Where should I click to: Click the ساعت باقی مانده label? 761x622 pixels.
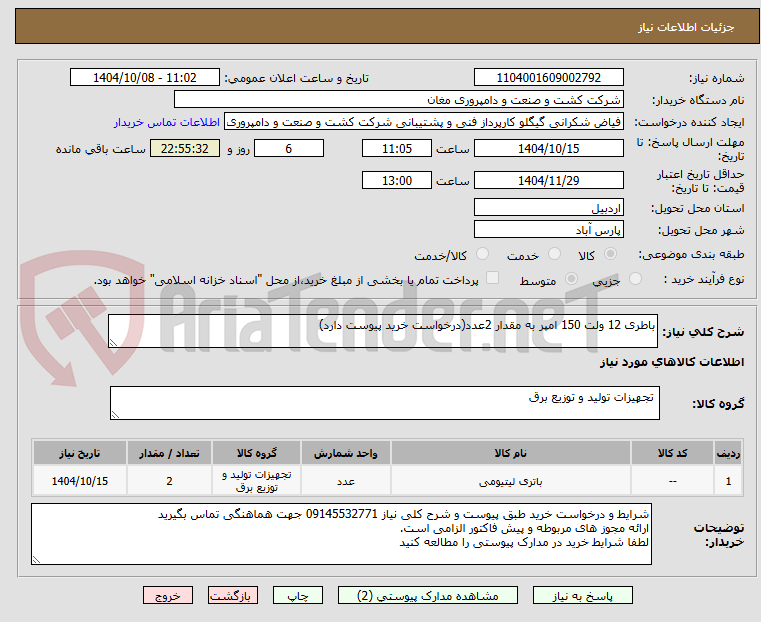pyautogui.click(x=100, y=149)
